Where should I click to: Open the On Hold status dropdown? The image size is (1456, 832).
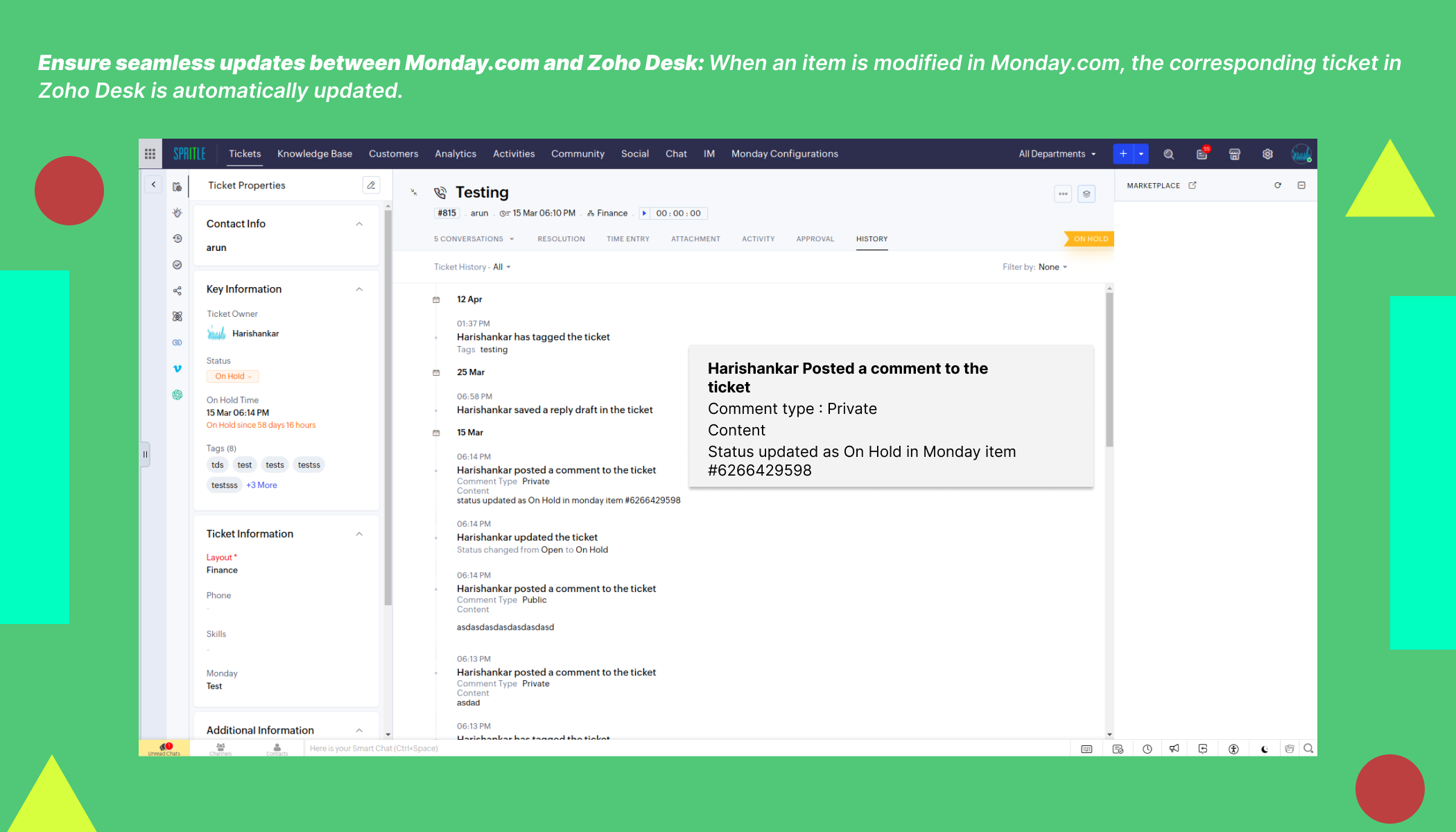click(x=233, y=376)
